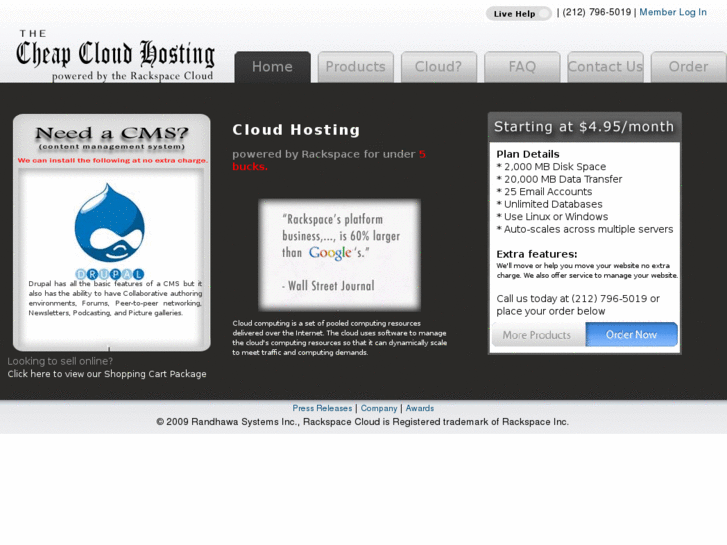Screen dimensions: 727x545
Task: Open the Products tab
Action: point(356,67)
